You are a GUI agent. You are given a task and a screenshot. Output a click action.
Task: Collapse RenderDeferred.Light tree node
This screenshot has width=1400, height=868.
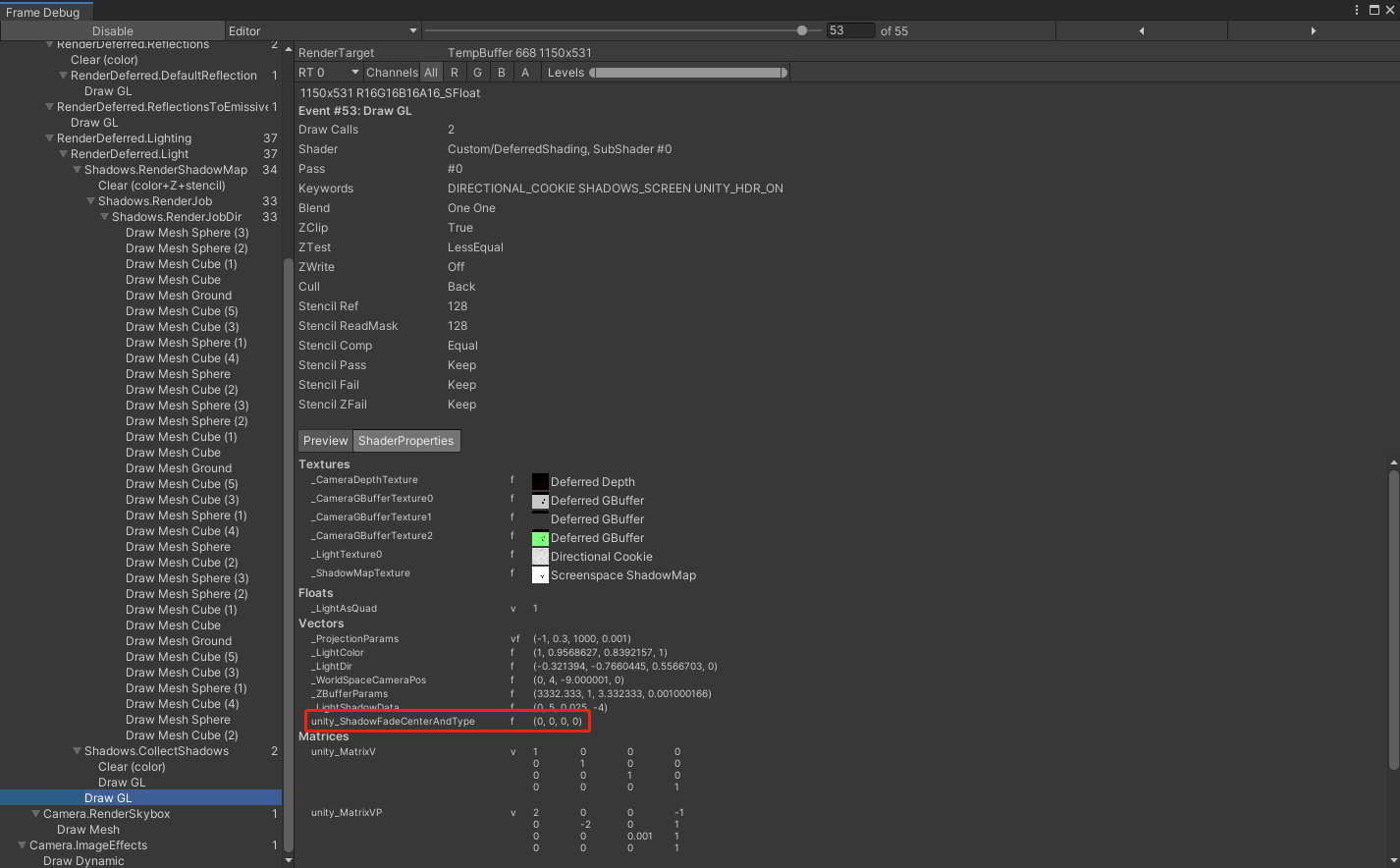coord(63,154)
